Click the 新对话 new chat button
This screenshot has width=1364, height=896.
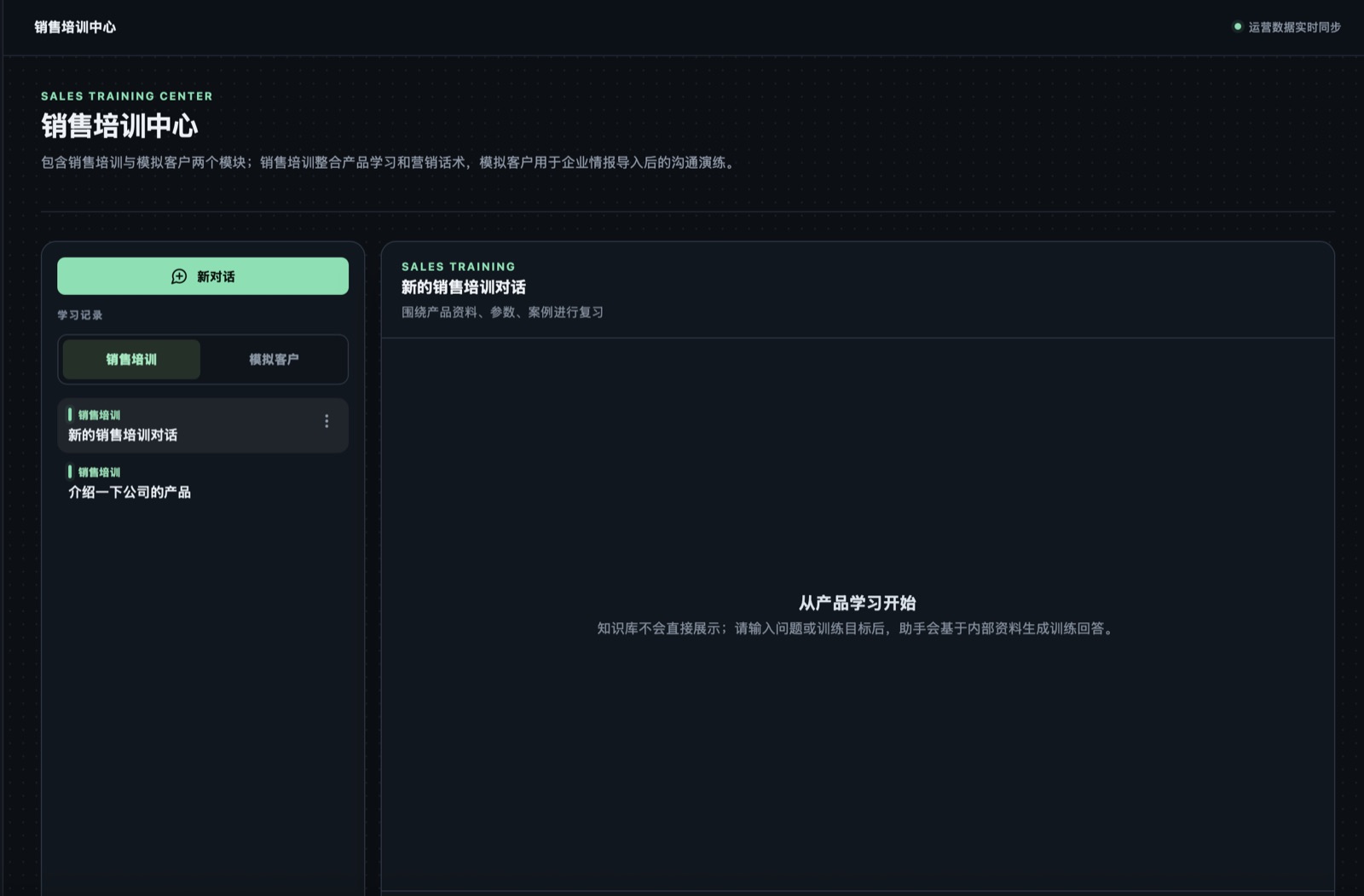pyautogui.click(x=203, y=276)
